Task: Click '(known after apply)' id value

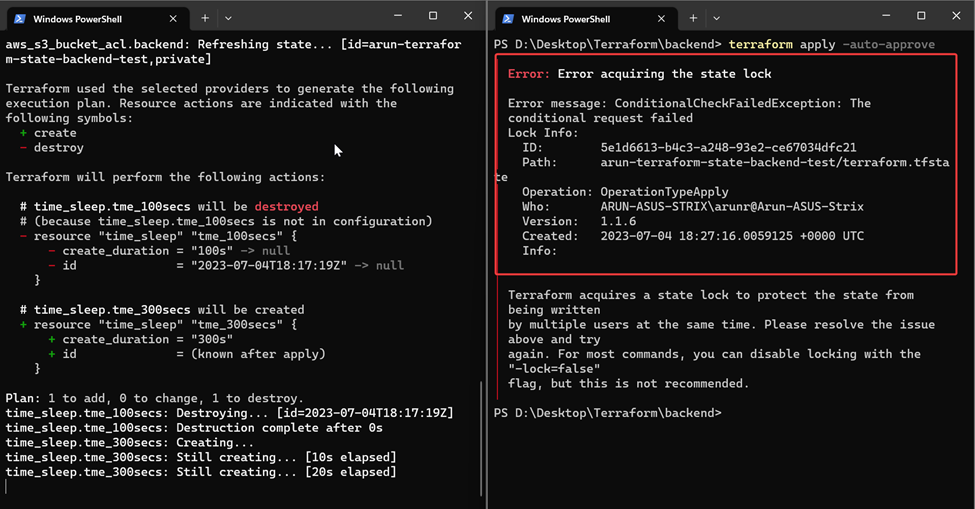Action: coord(258,354)
